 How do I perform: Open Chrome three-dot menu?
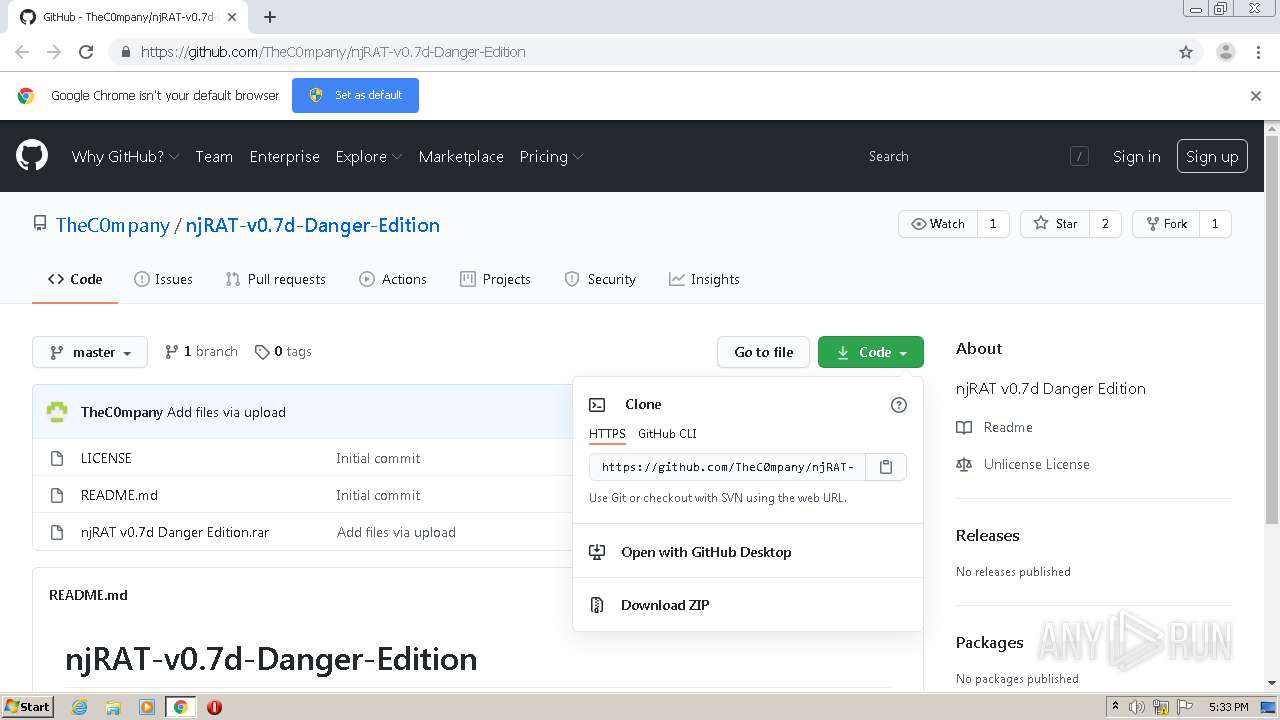pyautogui.click(x=1258, y=52)
